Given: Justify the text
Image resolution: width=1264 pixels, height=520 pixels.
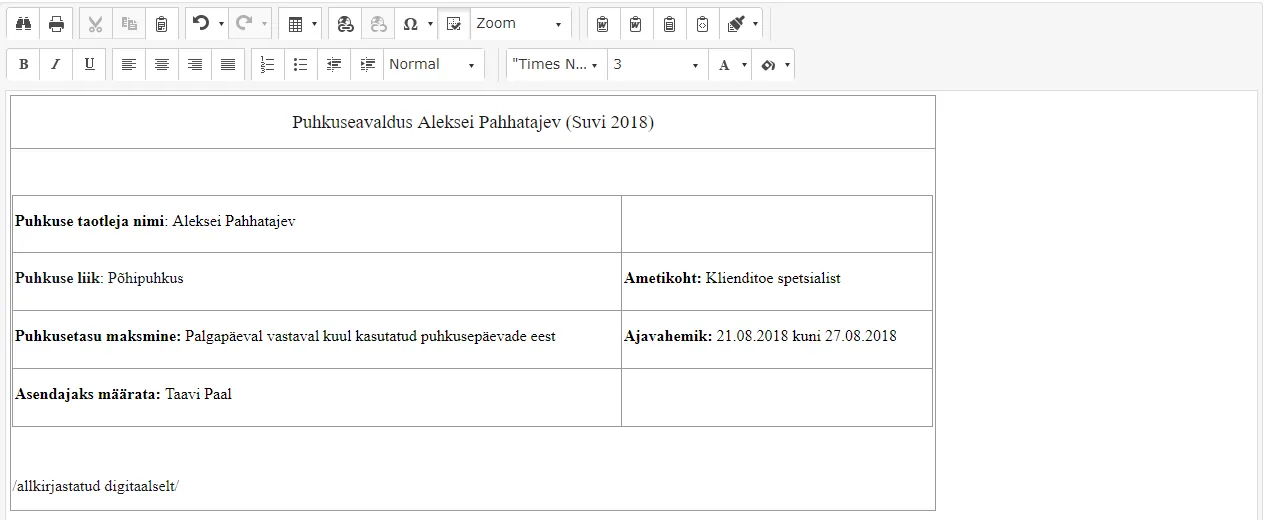Looking at the screenshot, I should tap(228, 64).
